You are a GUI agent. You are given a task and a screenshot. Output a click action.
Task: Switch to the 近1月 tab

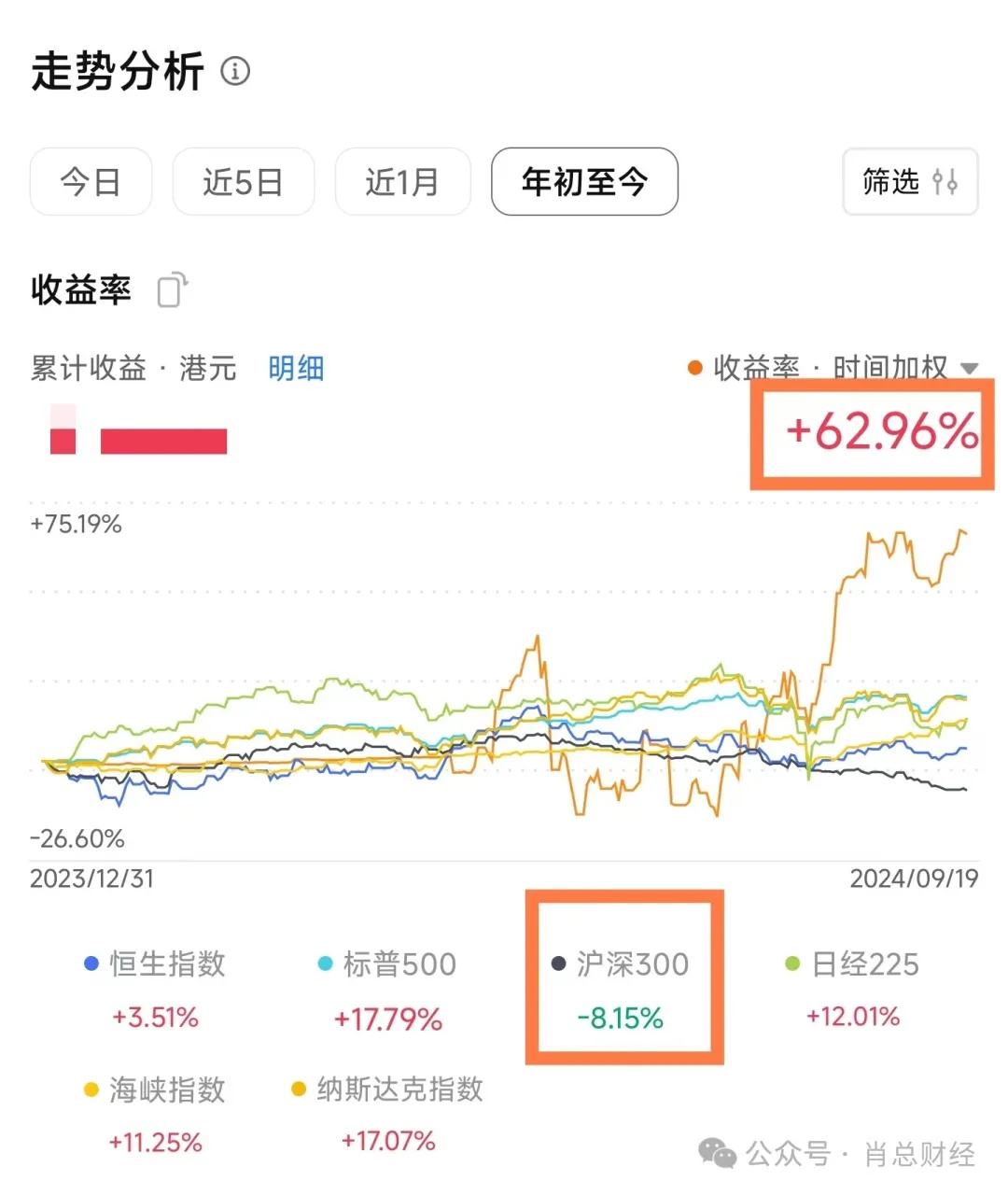pyautogui.click(x=402, y=182)
